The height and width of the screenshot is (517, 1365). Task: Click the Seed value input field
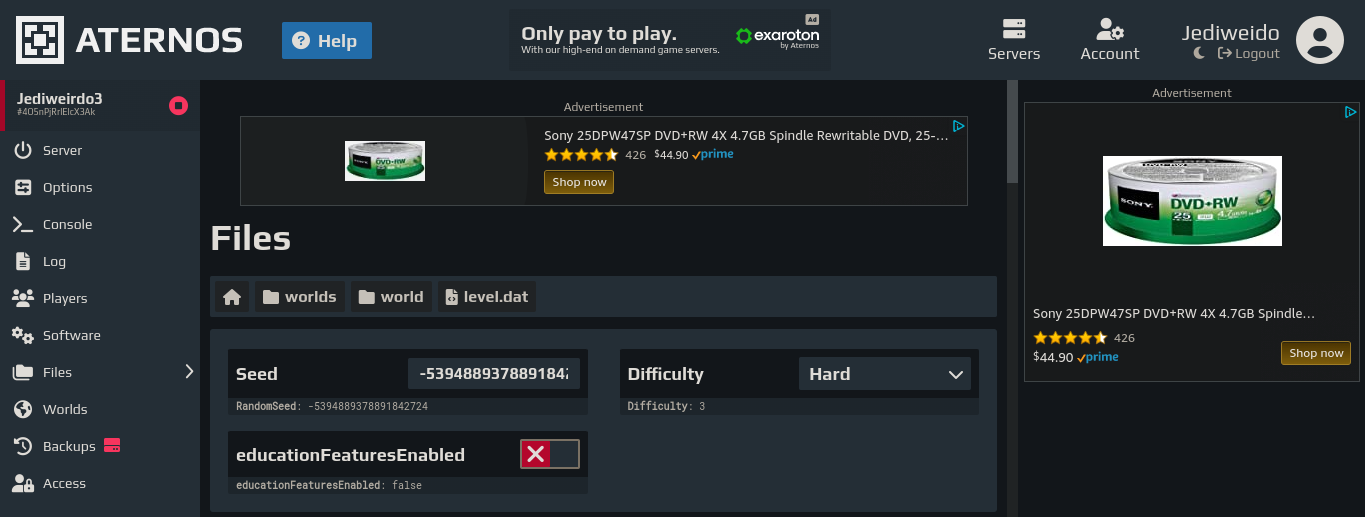494,374
